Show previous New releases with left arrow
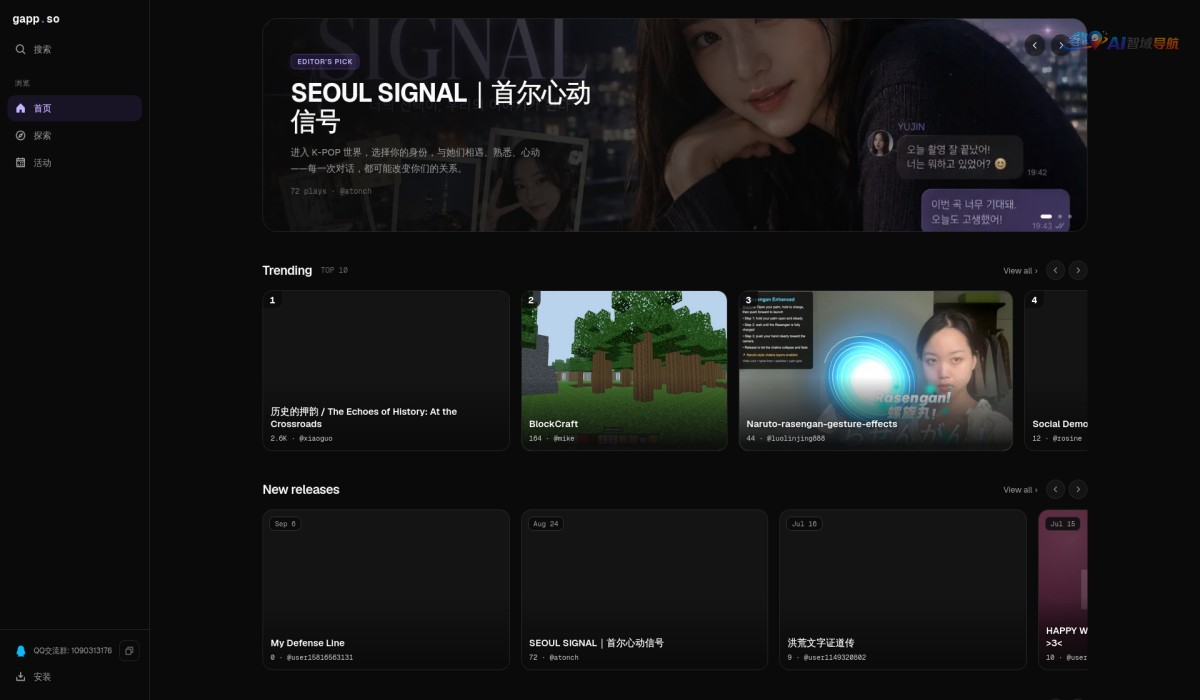The image size is (1200, 700). [x=1055, y=489]
